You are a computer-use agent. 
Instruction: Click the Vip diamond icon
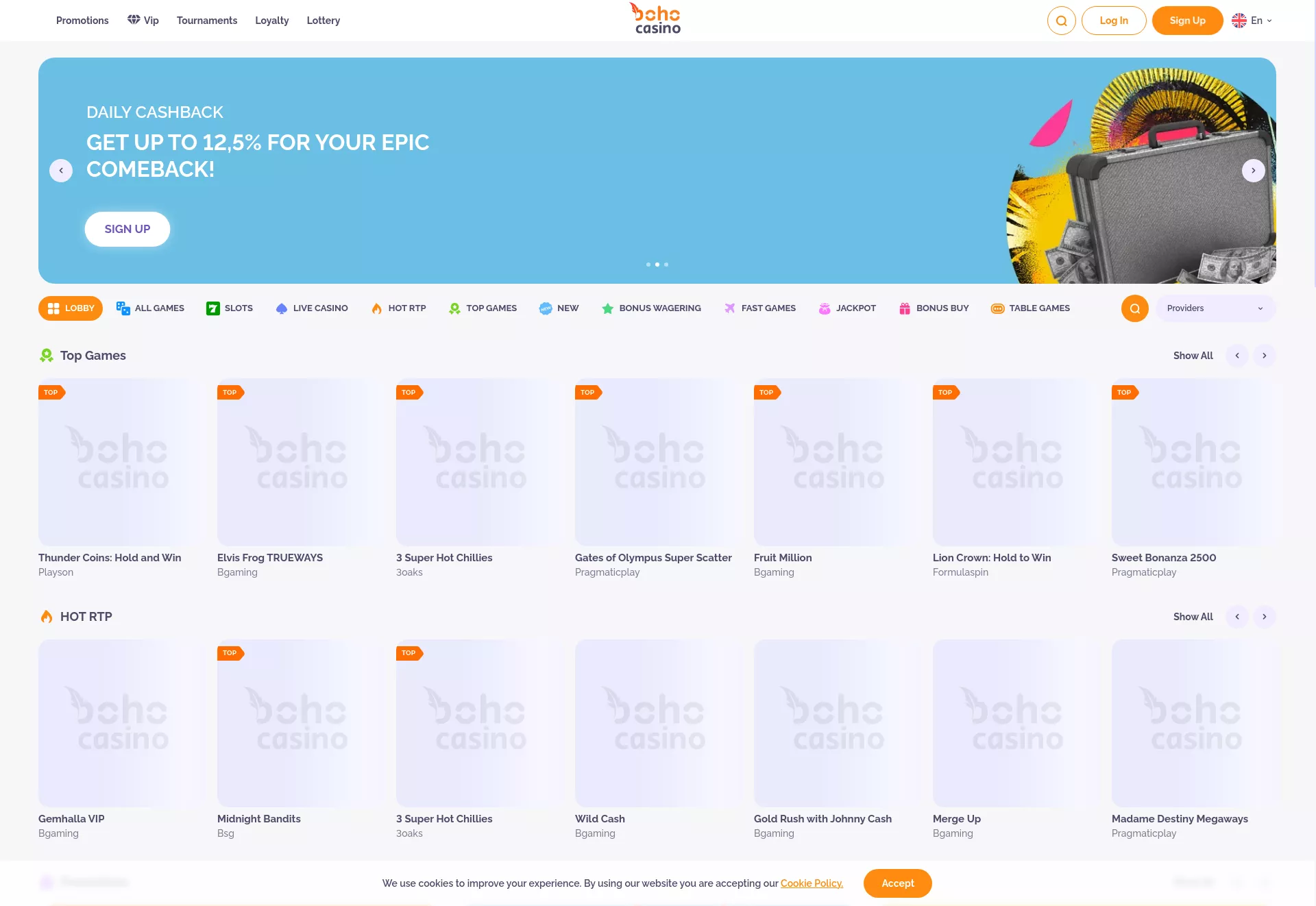click(x=134, y=20)
